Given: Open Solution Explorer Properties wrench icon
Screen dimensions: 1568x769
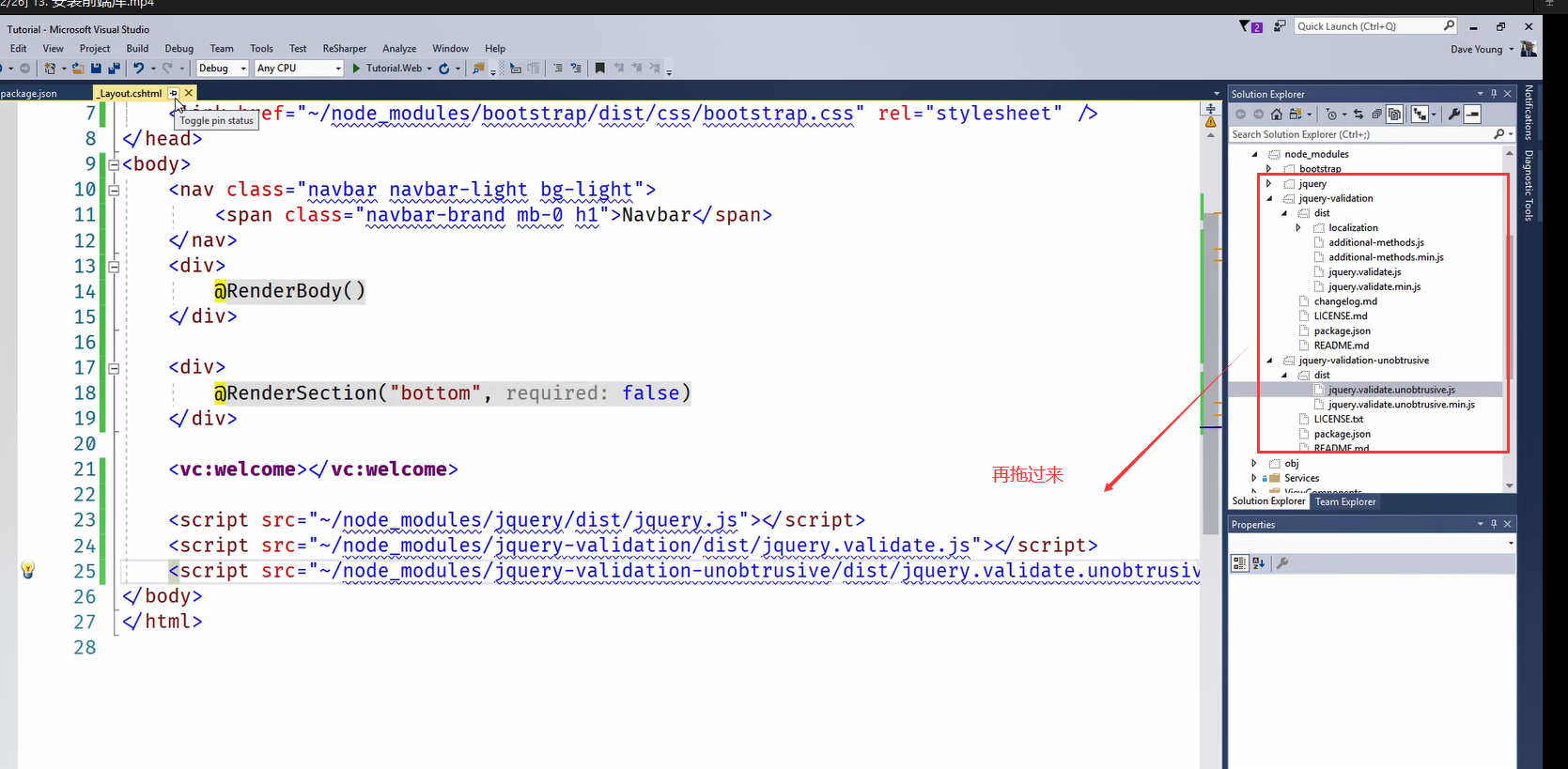Looking at the screenshot, I should [1454, 115].
